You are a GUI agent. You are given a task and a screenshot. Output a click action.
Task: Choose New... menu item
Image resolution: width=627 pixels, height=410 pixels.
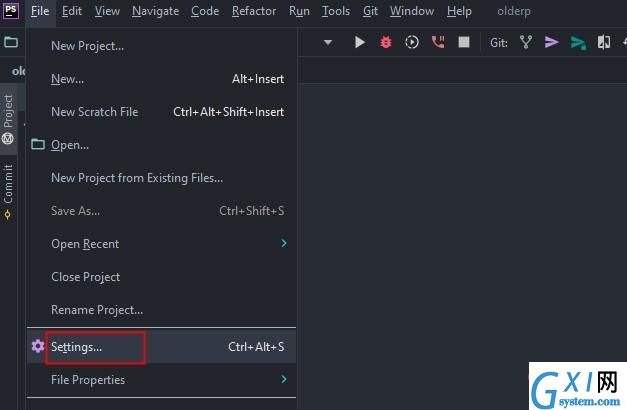coord(162,79)
